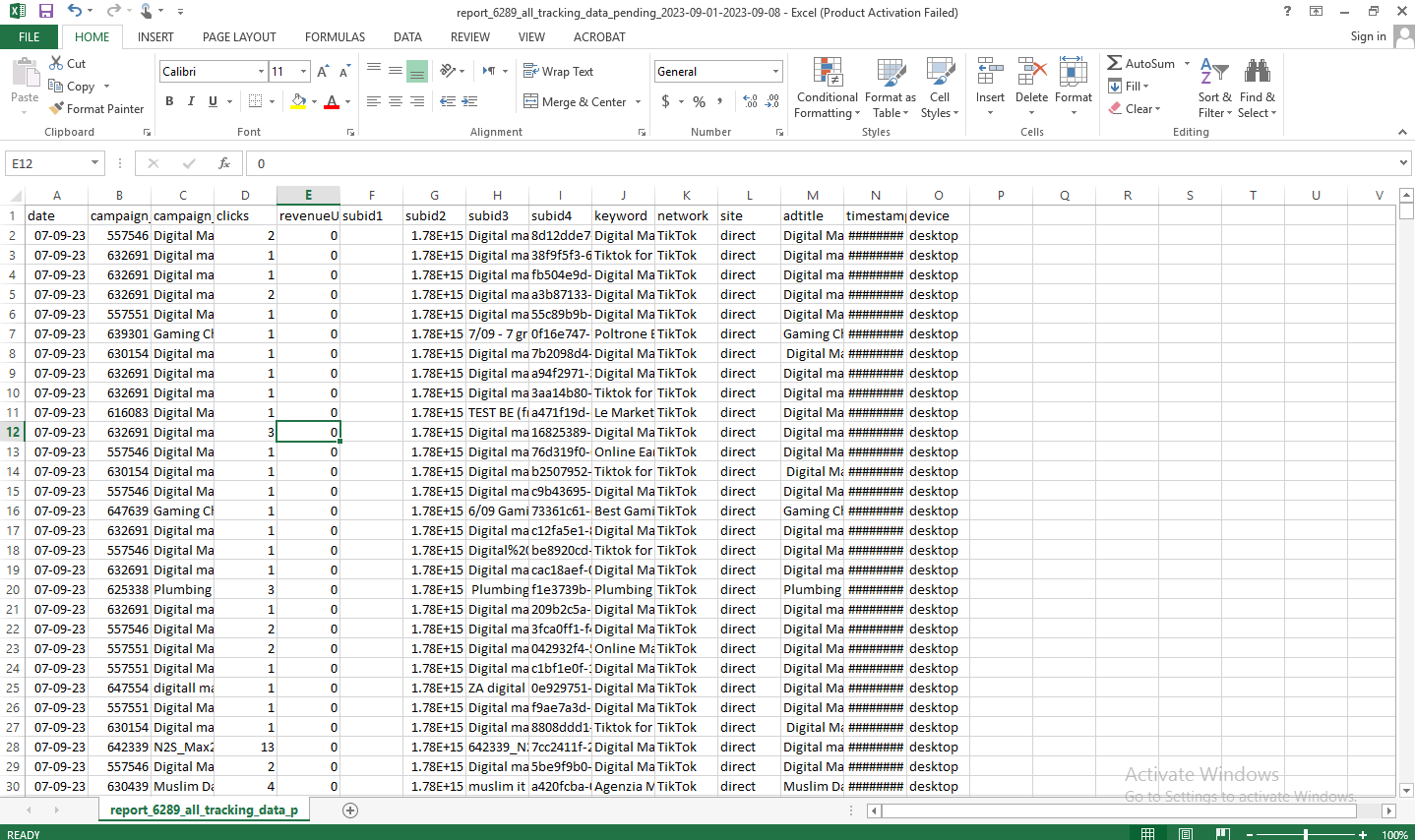Click Merge & Center button
The height and width of the screenshot is (840, 1415).
575,102
